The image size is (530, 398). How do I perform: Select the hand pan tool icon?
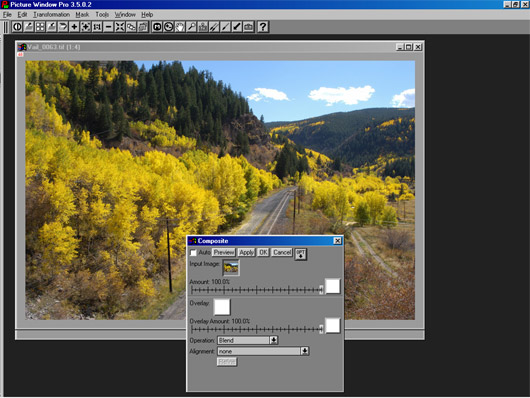click(180, 27)
